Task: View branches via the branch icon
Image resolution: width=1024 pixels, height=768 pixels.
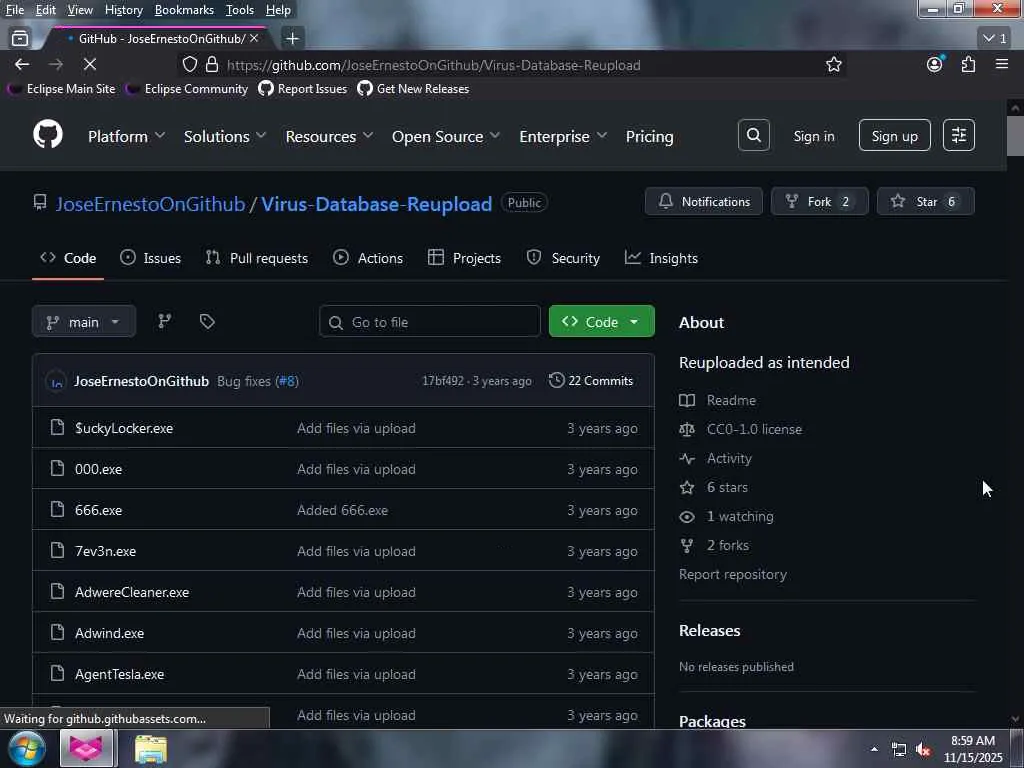Action: (x=165, y=321)
